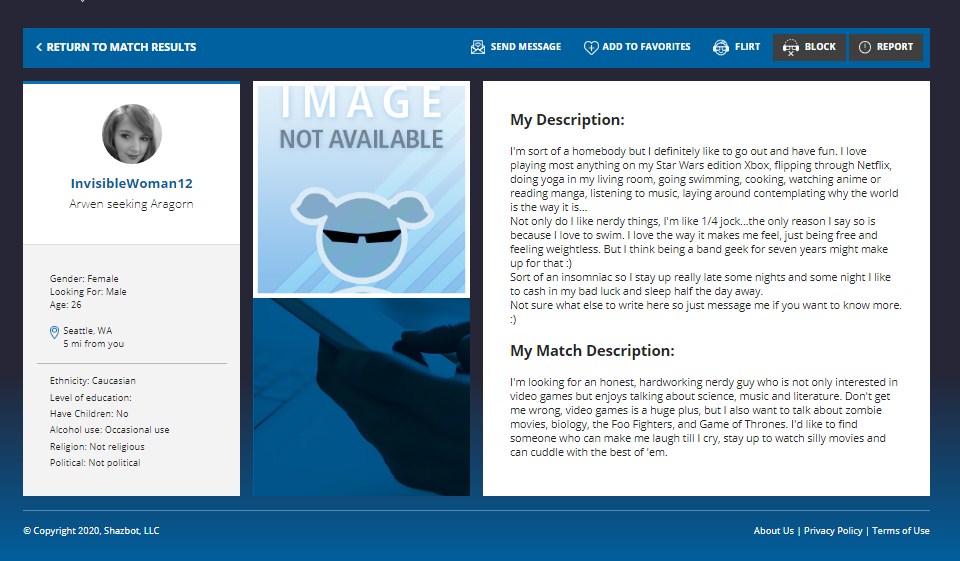
Task: Open InvisibleWoman12's round profile avatar
Action: coord(132,134)
